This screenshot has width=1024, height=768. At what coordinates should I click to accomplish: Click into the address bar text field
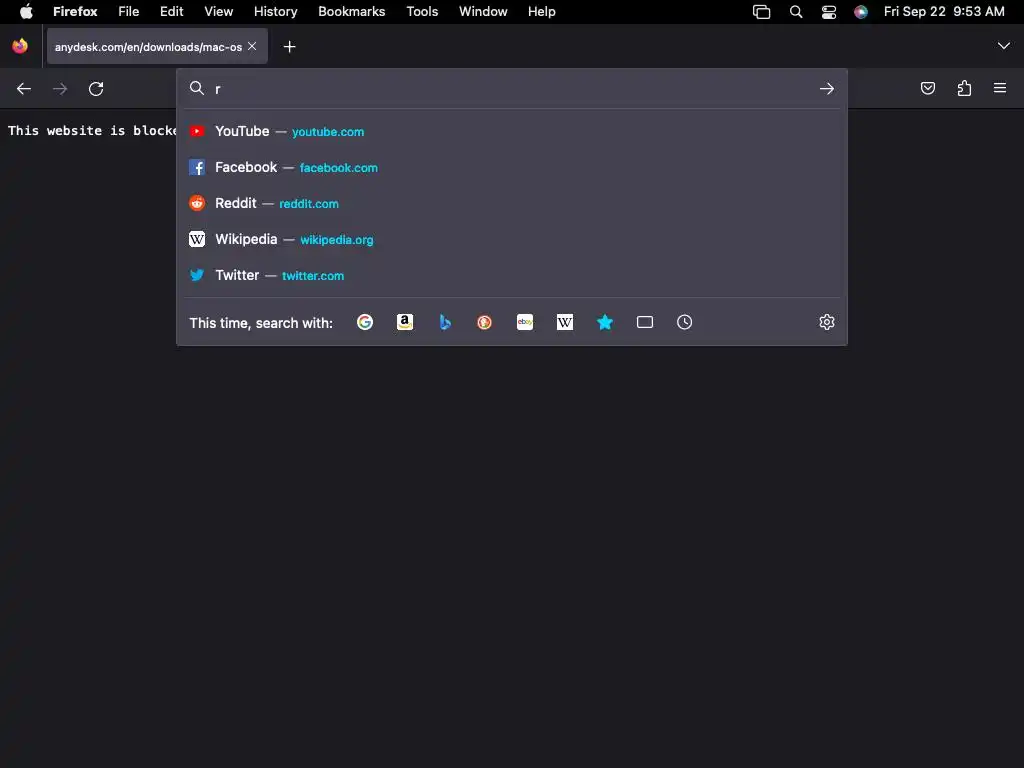tap(513, 89)
